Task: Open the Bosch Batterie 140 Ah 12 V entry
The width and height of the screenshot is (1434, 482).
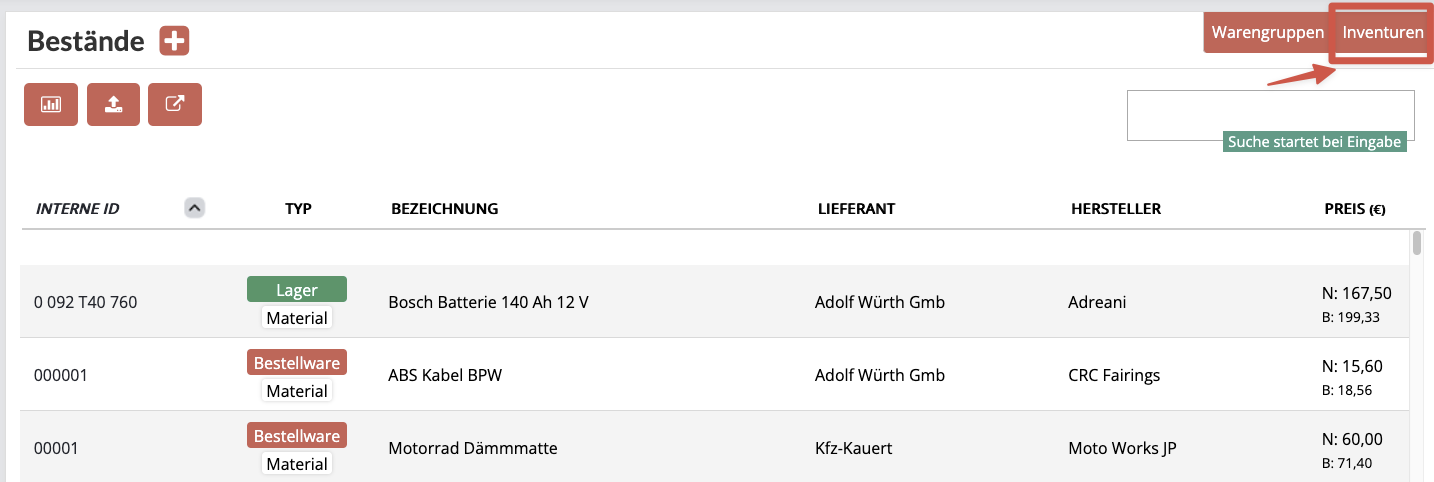Action: click(x=488, y=301)
